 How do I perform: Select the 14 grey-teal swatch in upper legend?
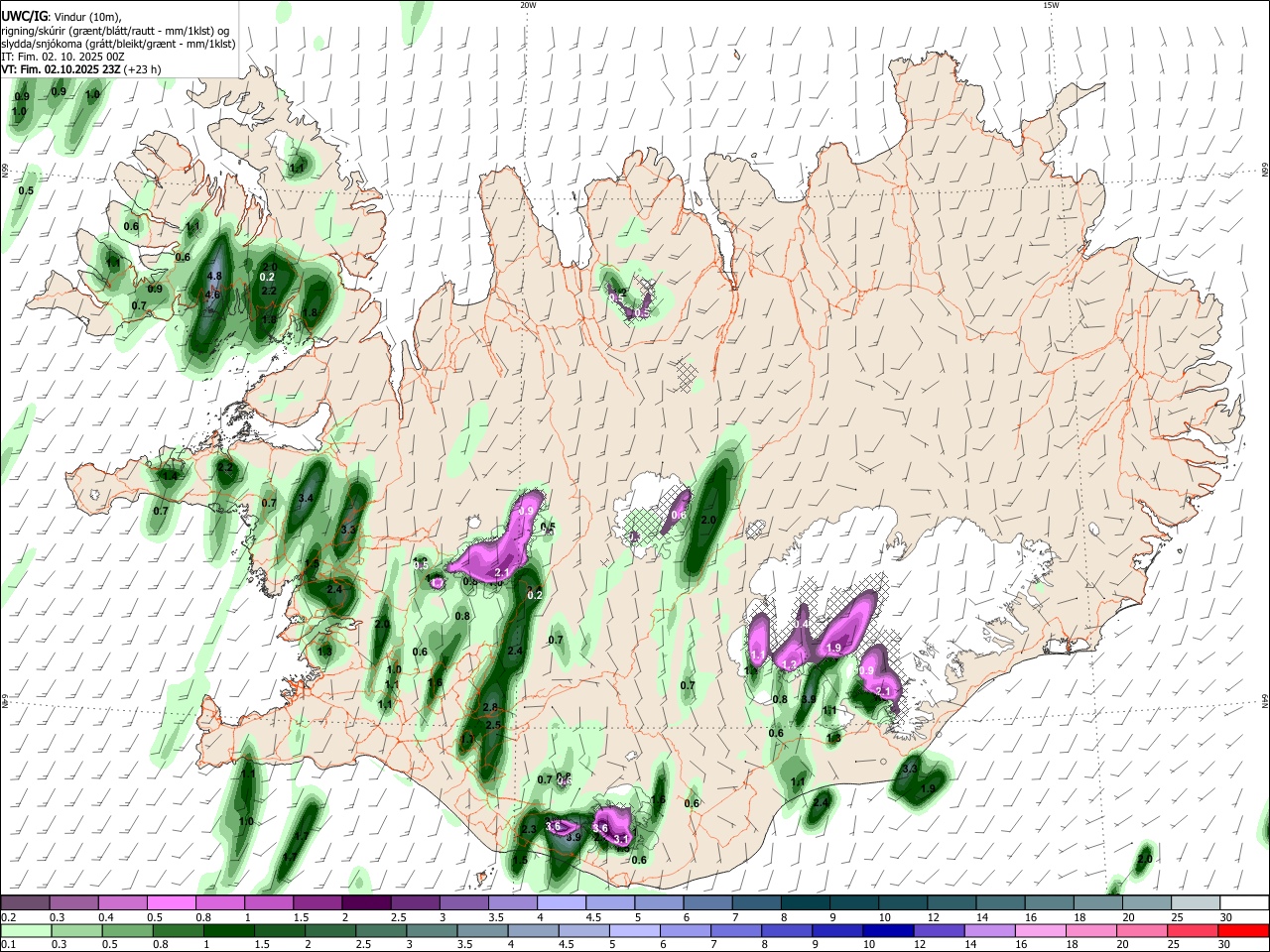click(x=1000, y=902)
